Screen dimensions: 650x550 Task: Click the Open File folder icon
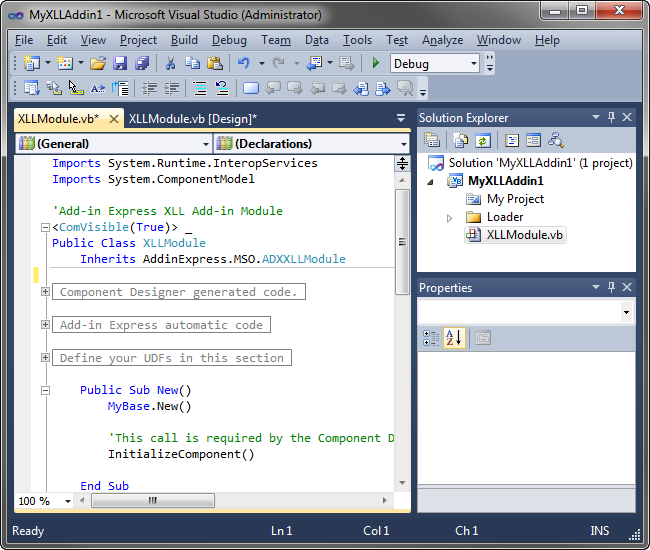[97, 63]
